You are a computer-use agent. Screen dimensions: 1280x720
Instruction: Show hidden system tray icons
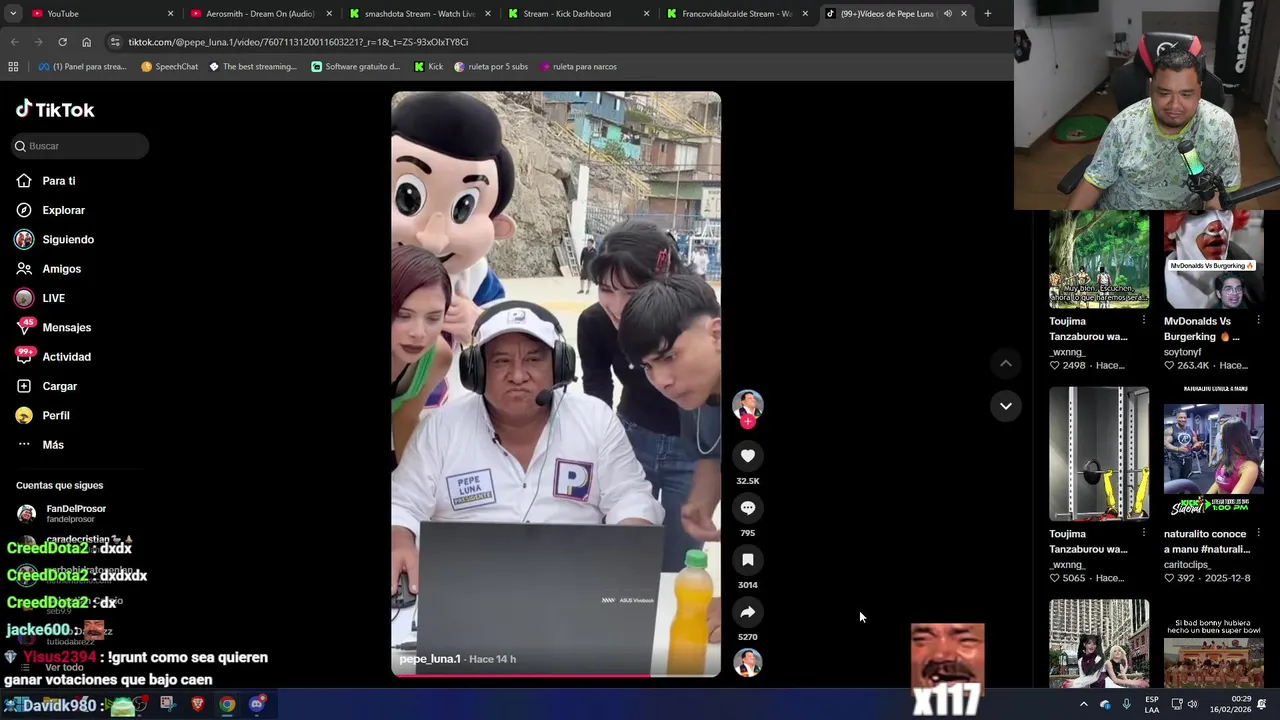click(1083, 704)
